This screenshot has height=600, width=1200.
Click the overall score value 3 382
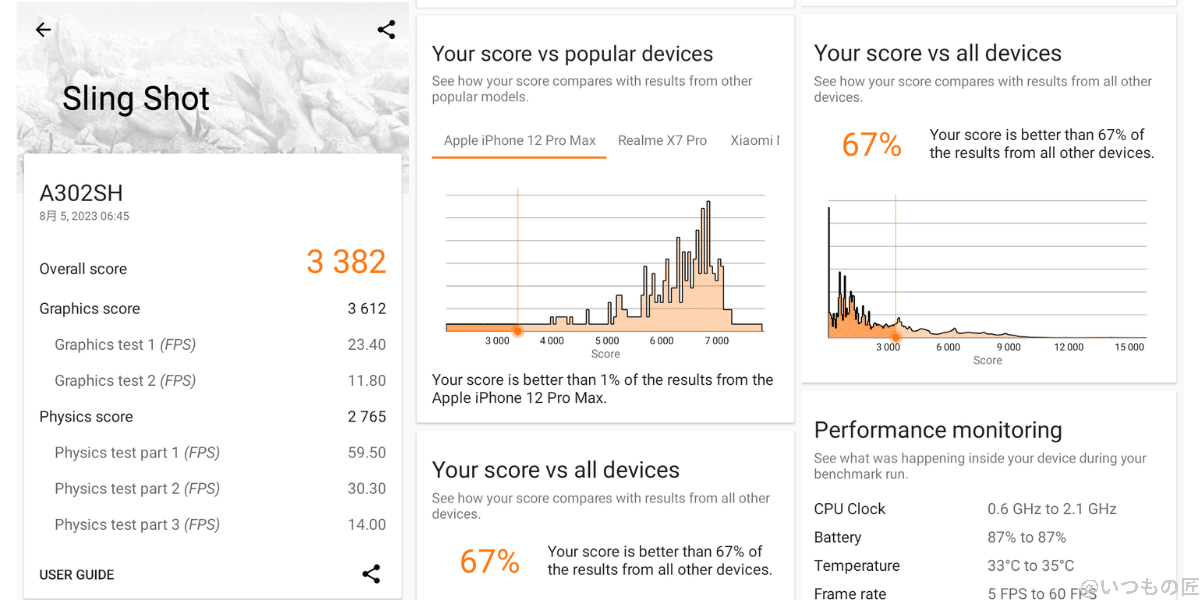pos(346,261)
